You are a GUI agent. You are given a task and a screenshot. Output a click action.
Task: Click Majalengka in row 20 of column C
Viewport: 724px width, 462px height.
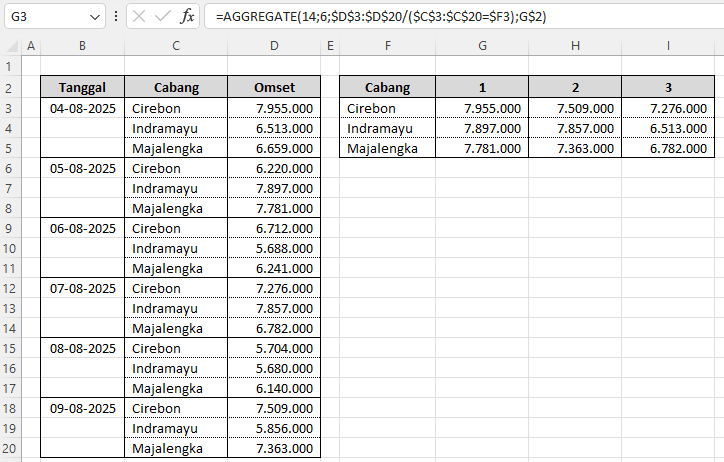[x=176, y=448]
